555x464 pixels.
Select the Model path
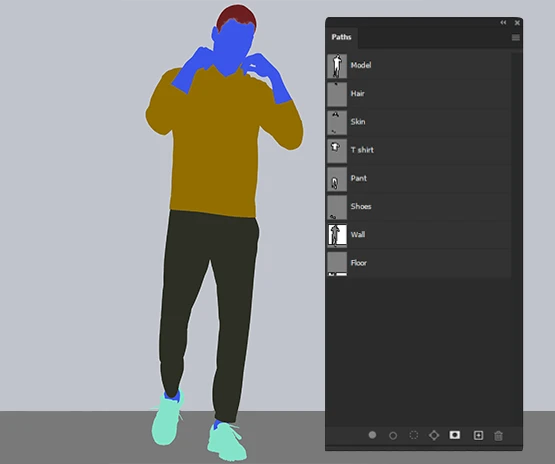pos(418,65)
